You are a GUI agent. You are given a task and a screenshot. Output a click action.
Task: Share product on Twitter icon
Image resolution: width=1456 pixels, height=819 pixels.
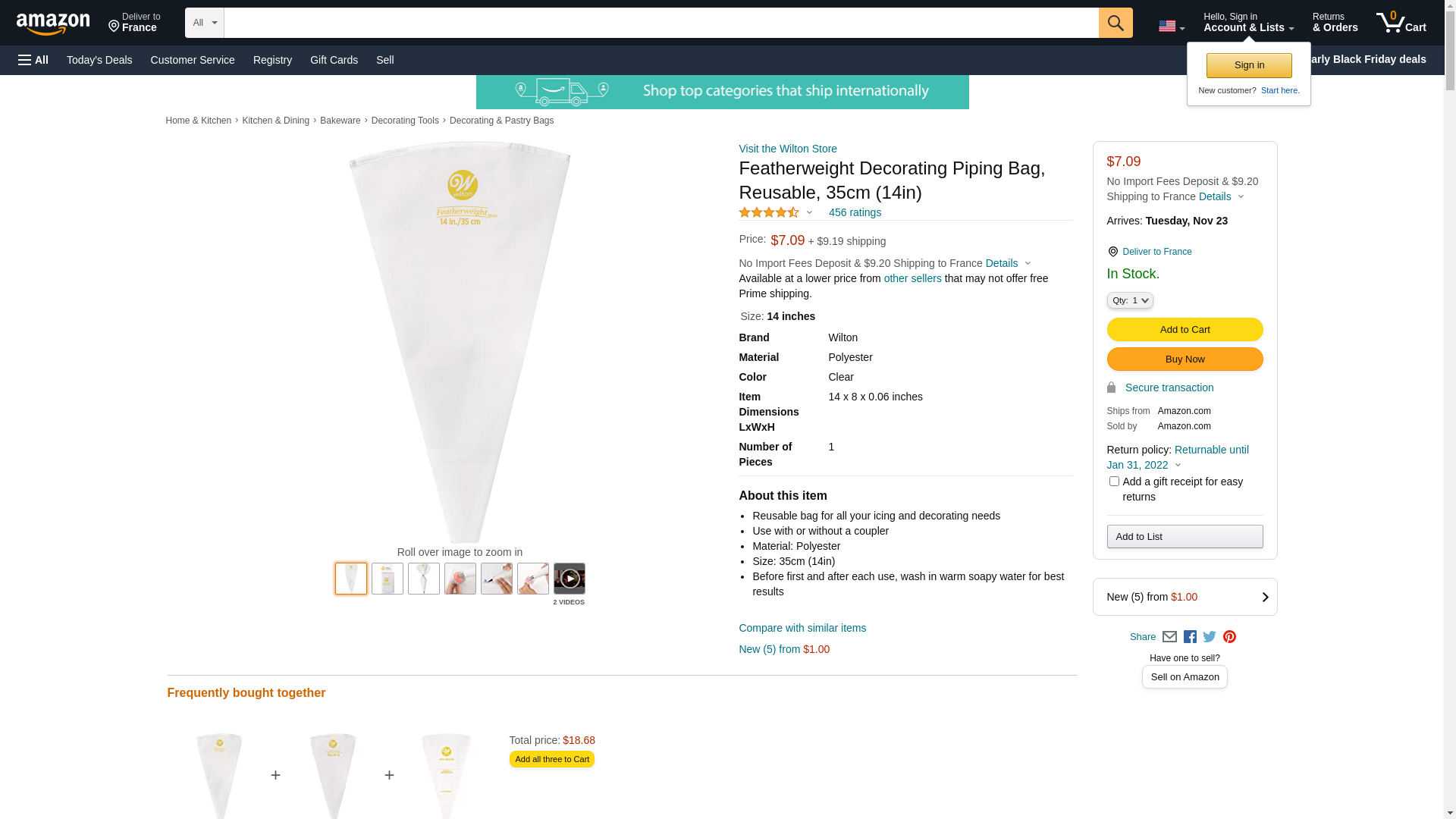(1210, 637)
